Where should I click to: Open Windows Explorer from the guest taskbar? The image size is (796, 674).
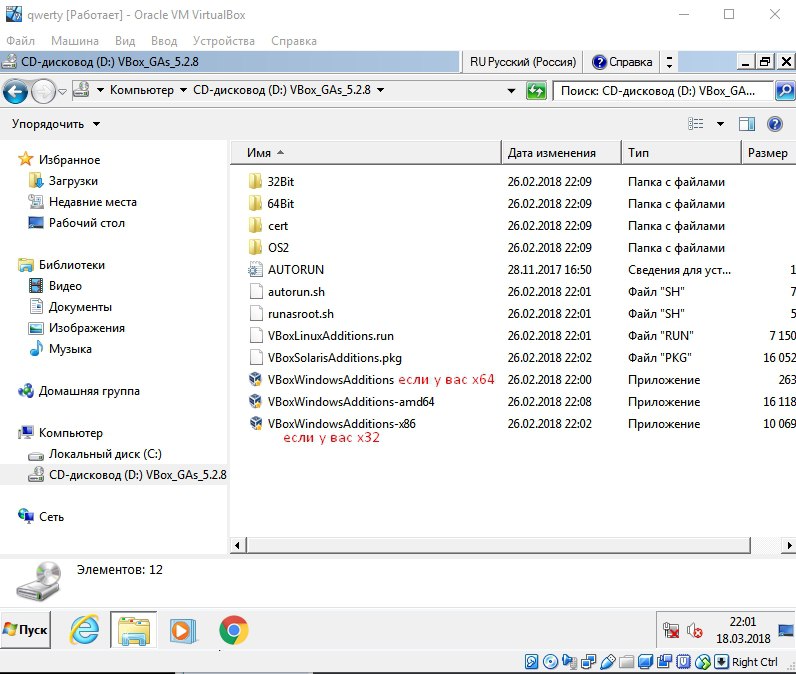(x=134, y=630)
